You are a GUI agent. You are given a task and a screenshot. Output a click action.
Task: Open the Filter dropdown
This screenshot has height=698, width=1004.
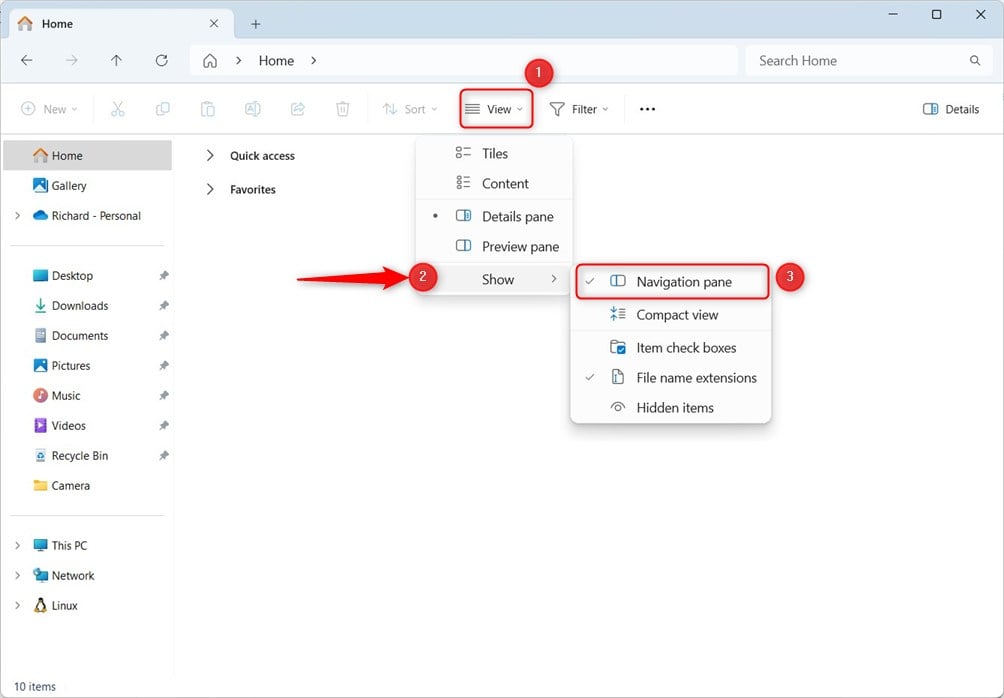point(579,109)
